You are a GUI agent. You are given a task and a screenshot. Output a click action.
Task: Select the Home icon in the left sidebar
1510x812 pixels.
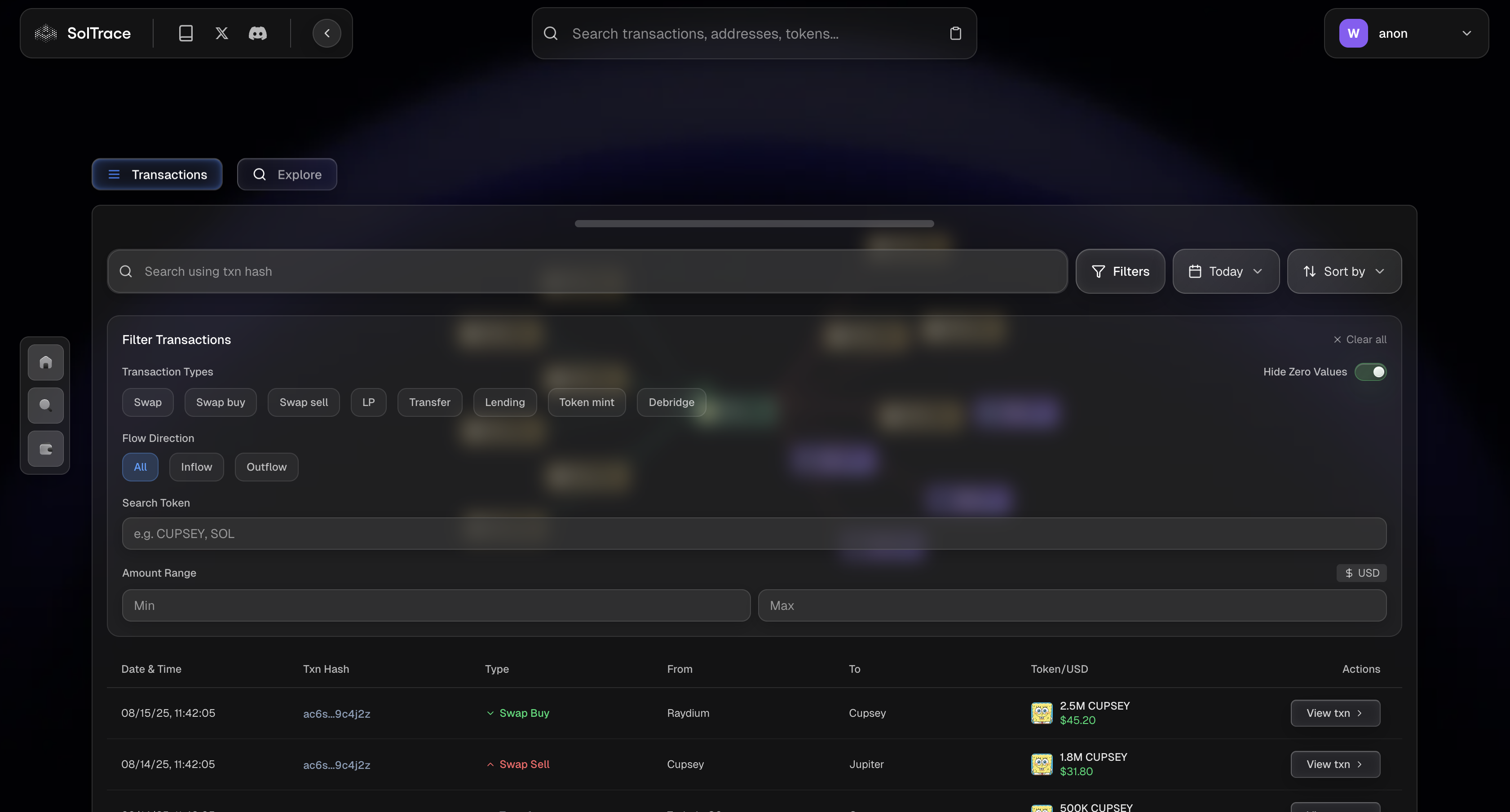[x=45, y=362]
